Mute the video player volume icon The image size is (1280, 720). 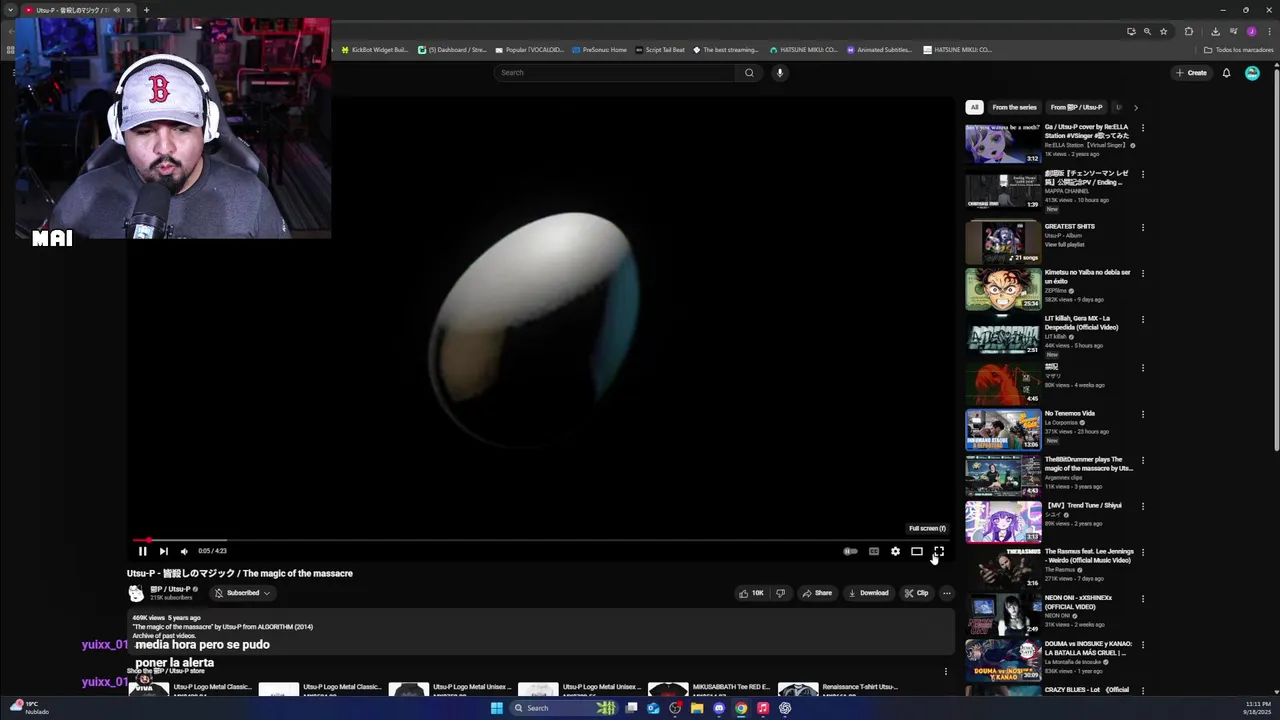tap(184, 551)
